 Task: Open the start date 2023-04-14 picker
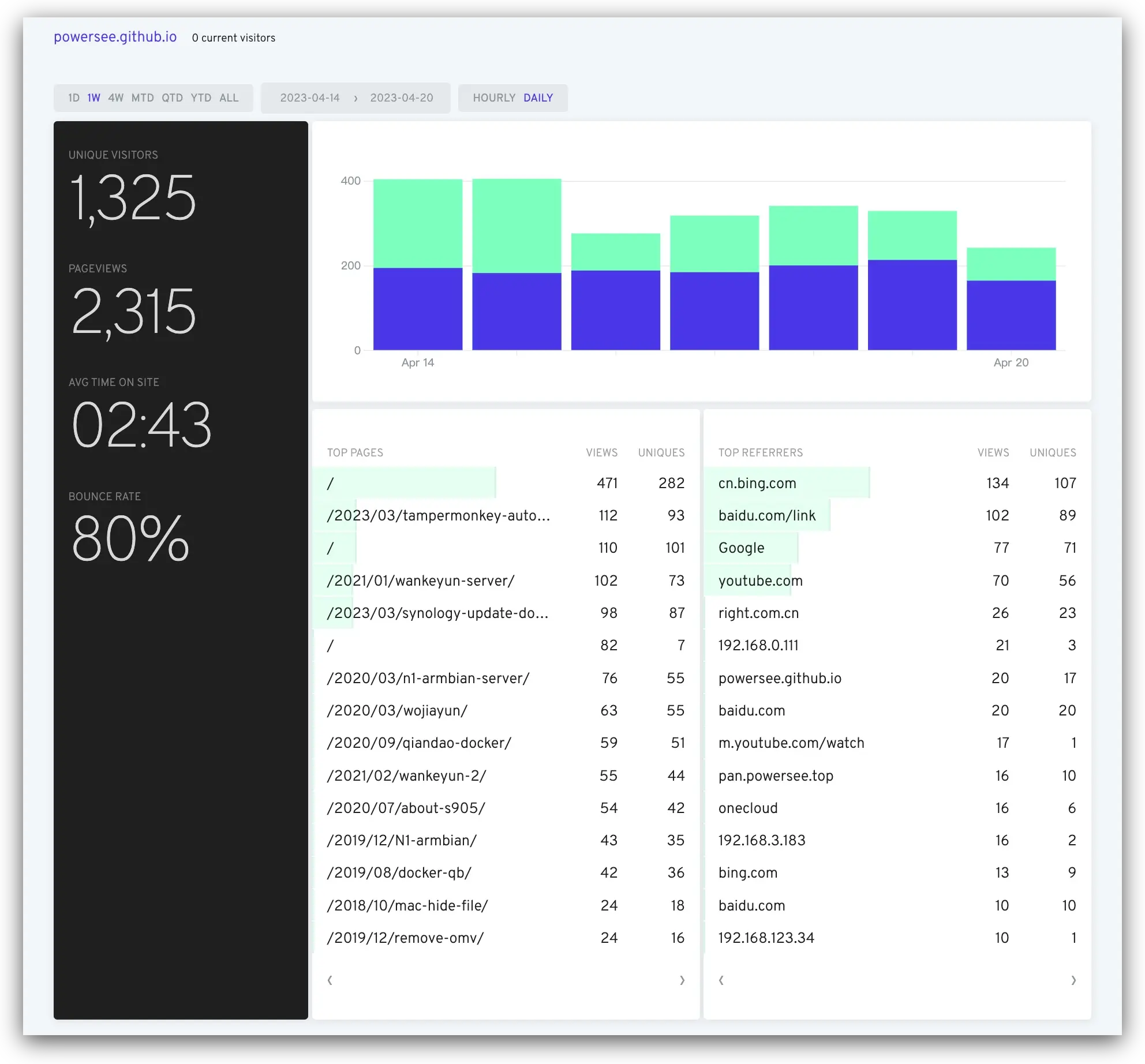310,98
